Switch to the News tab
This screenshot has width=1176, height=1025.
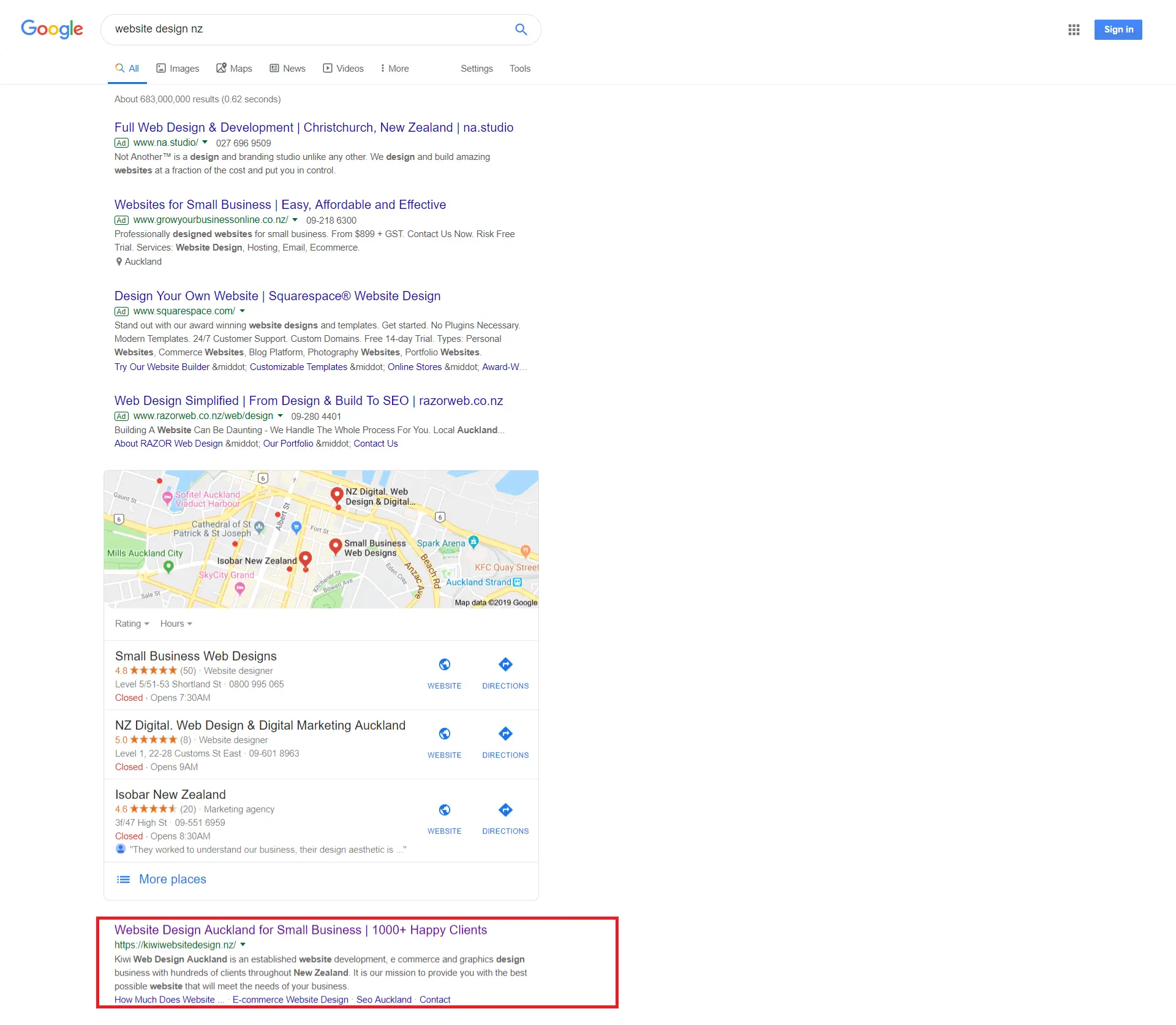(287, 69)
